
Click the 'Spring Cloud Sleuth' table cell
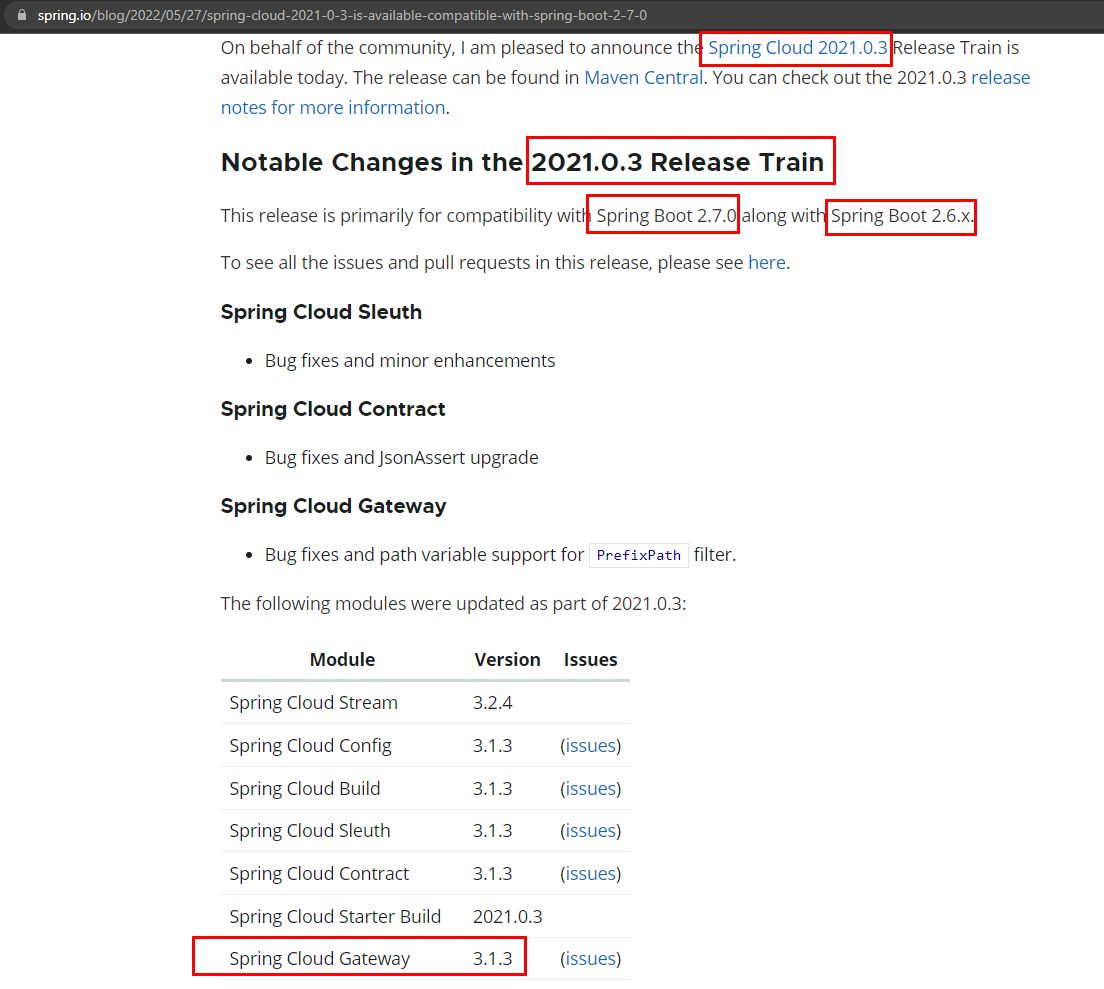coord(310,831)
